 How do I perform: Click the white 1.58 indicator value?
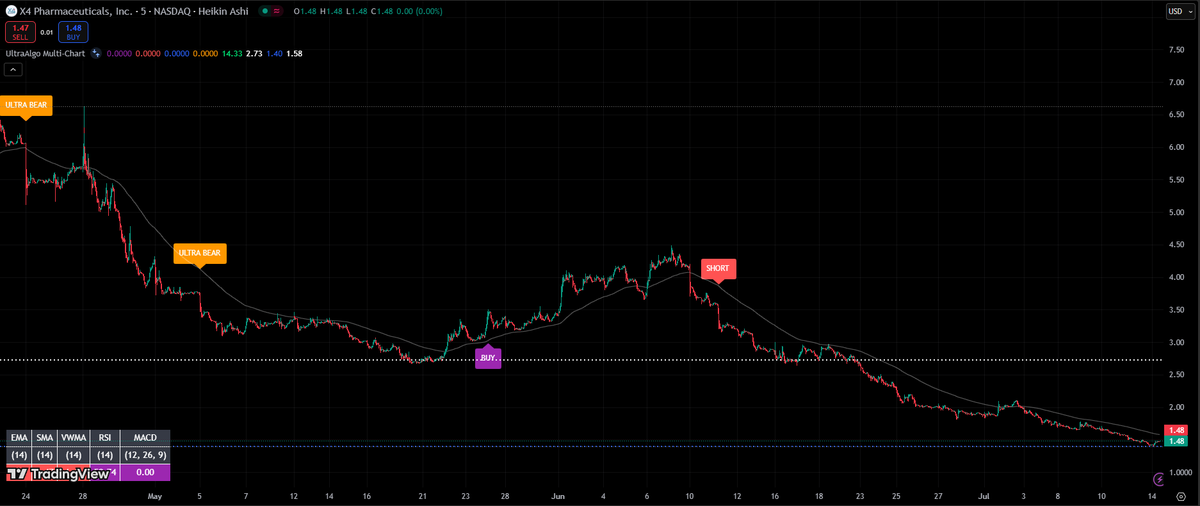pos(294,53)
